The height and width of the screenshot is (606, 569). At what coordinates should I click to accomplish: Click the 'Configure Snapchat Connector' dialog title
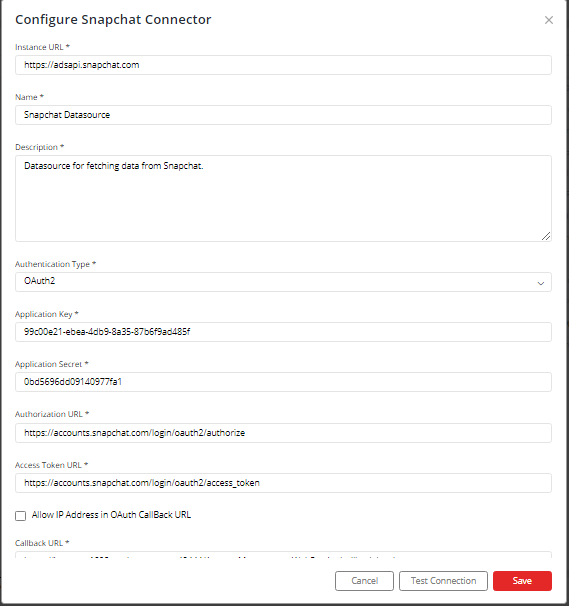coord(113,19)
